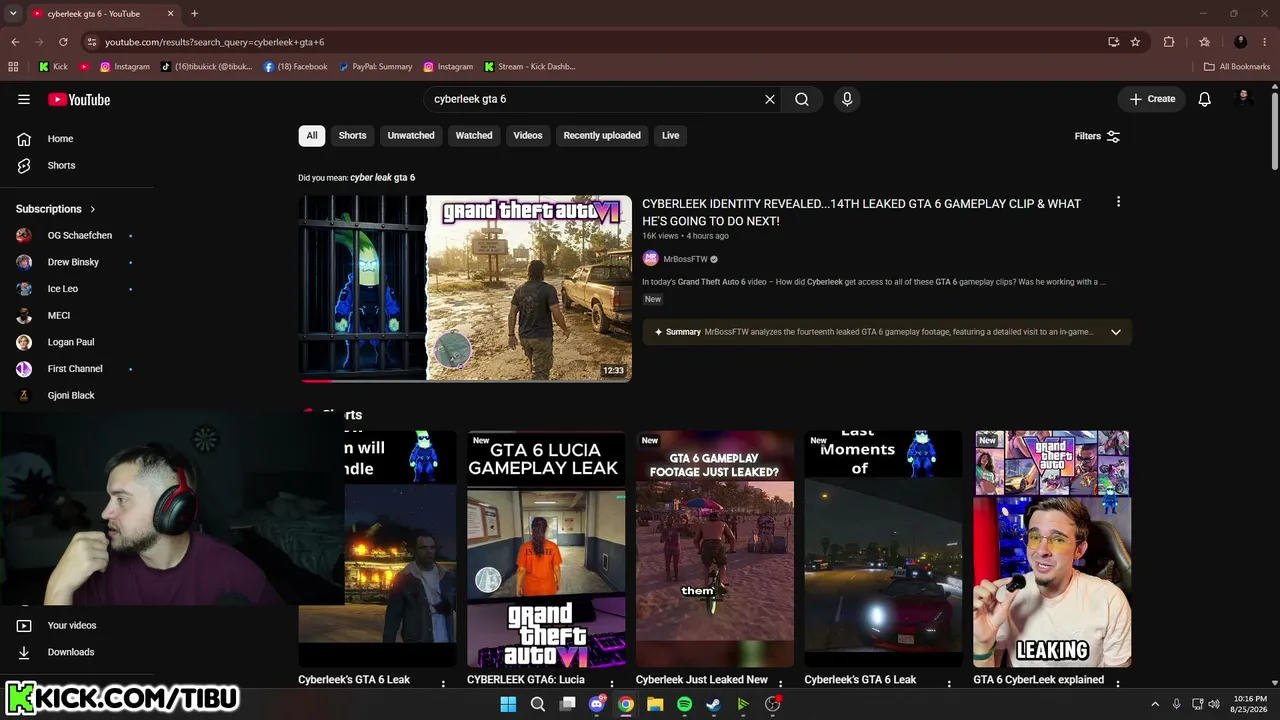1280x720 pixels.
Task: Go to the YouTube home logo
Action: coord(79,99)
